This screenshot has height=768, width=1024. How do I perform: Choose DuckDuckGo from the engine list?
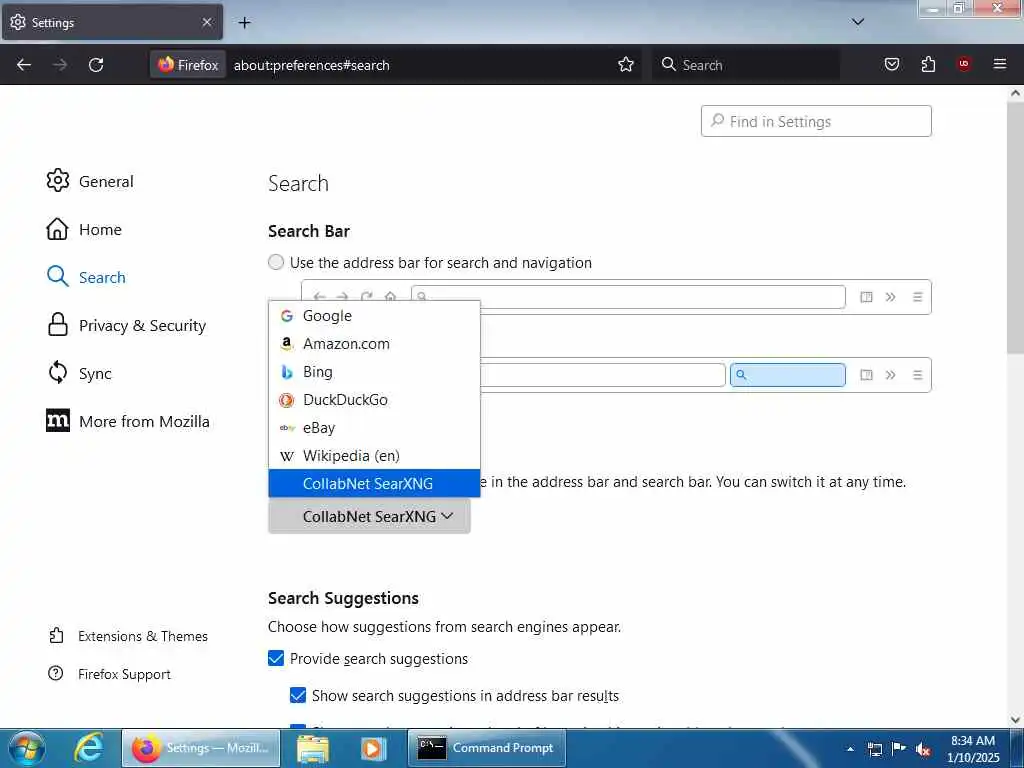click(x=374, y=400)
